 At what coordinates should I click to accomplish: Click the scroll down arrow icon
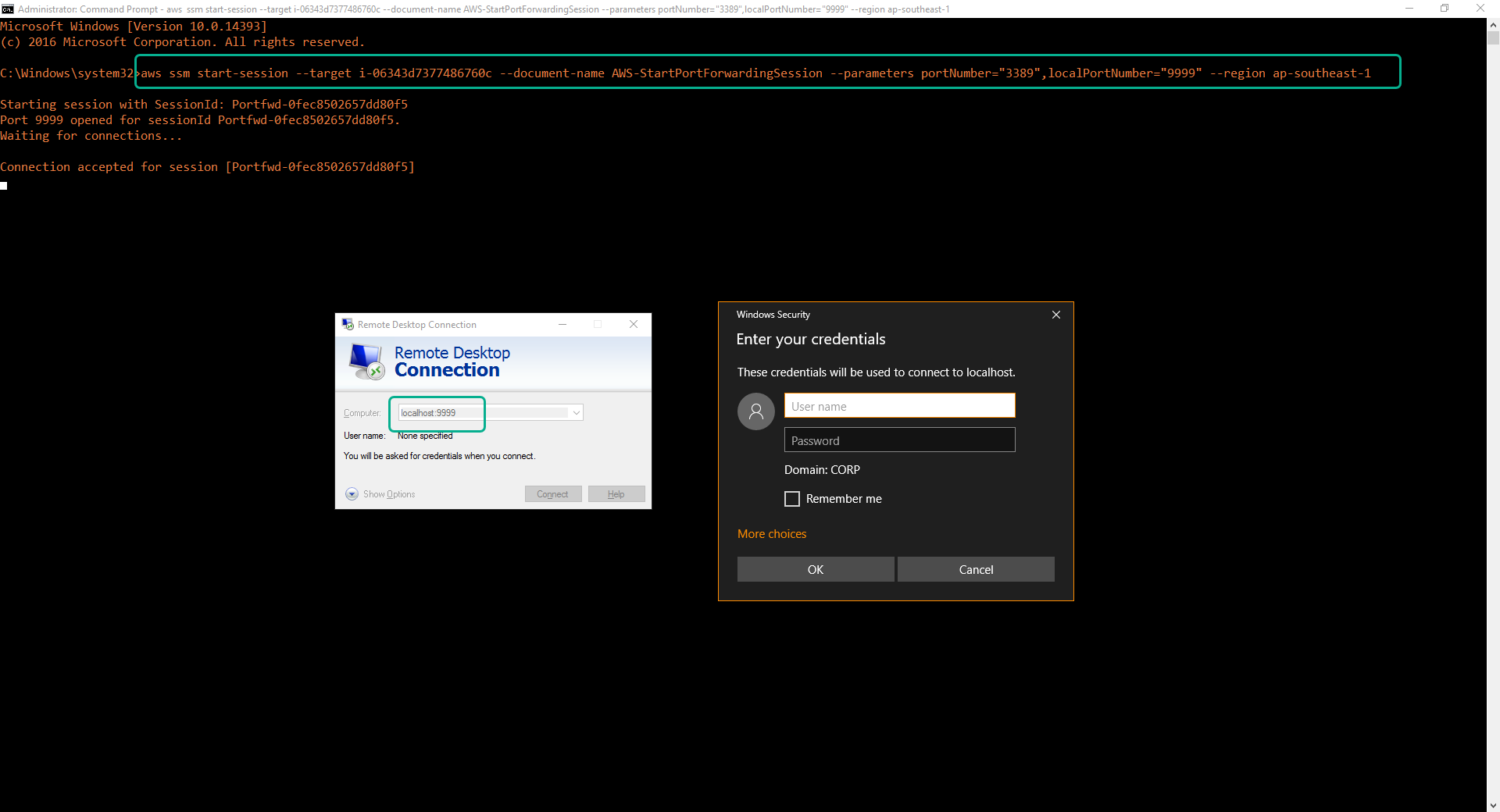pos(1492,805)
